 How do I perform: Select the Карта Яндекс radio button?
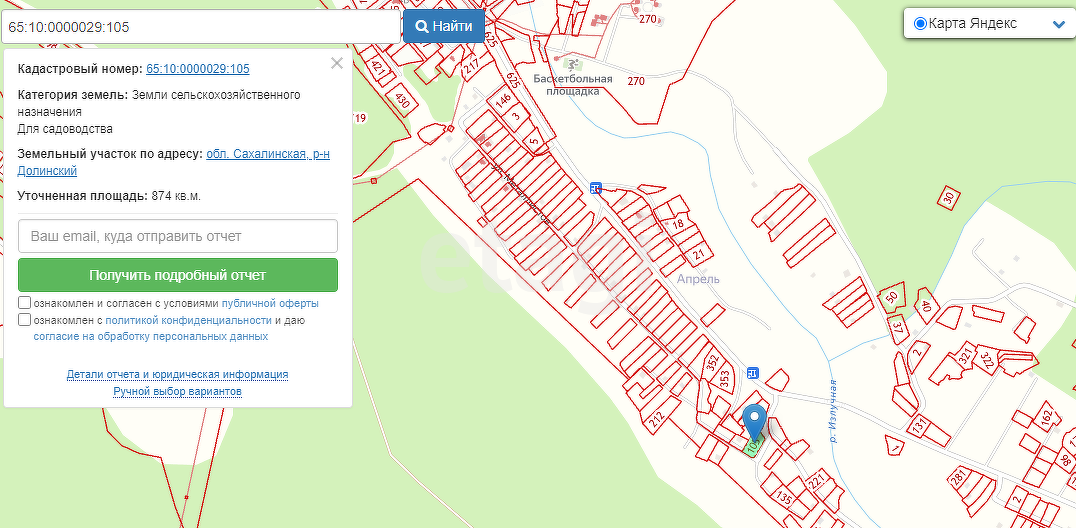920,24
